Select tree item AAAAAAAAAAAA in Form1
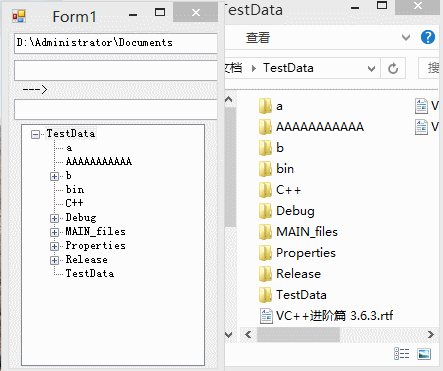This screenshot has height=371, width=443. tap(99, 162)
